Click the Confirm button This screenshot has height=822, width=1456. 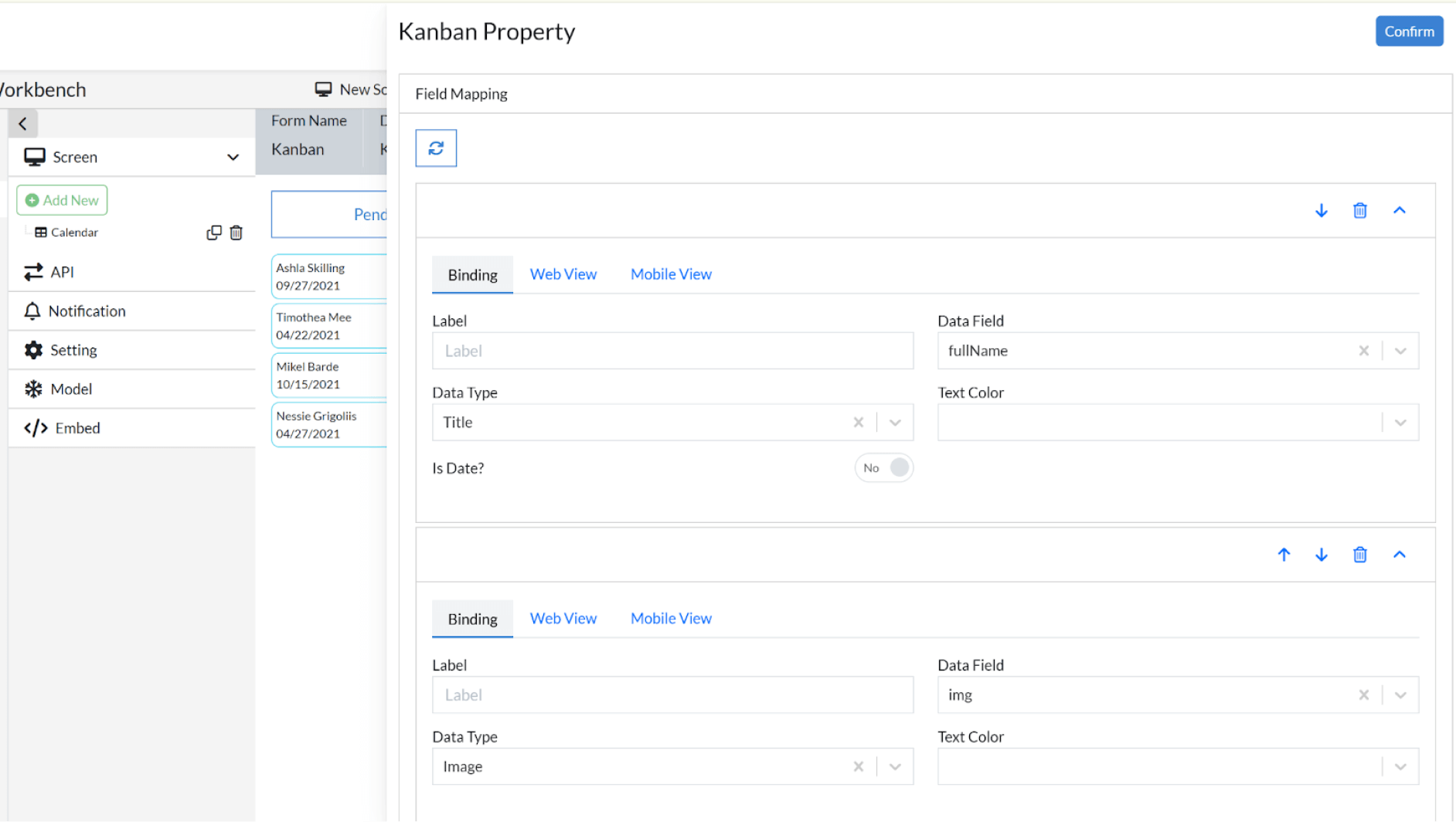click(1409, 32)
